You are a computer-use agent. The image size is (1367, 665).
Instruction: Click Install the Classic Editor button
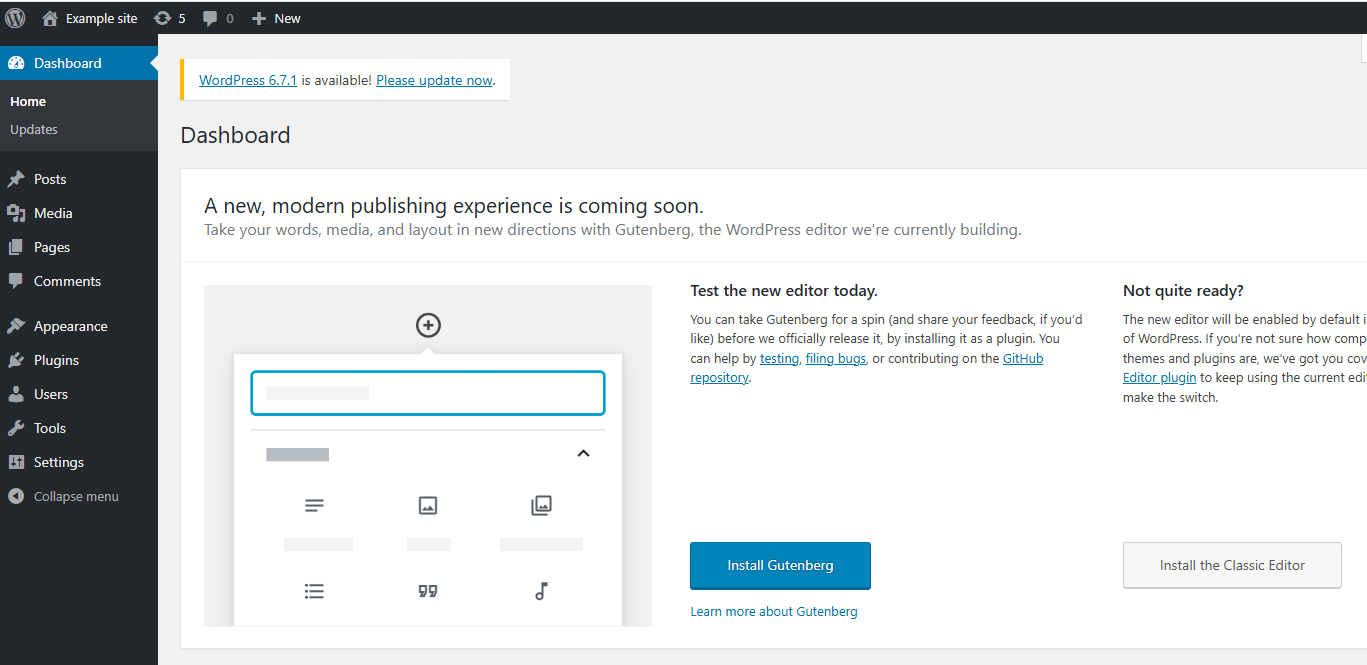click(1231, 565)
